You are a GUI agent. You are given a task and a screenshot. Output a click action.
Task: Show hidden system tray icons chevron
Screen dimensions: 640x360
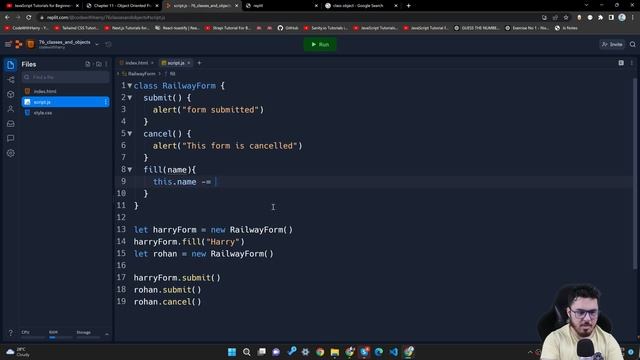tap(530, 352)
